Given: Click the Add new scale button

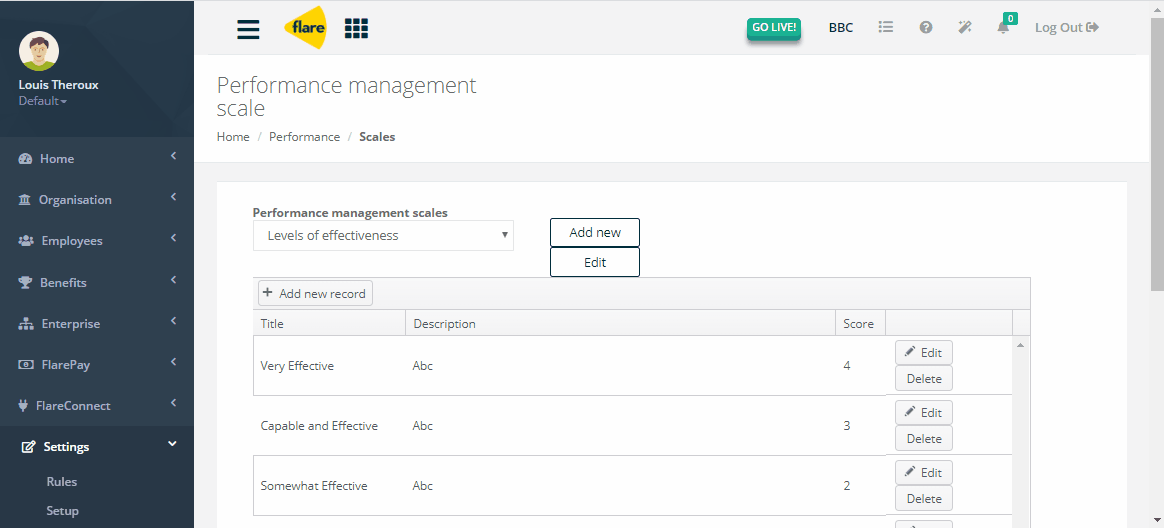Looking at the screenshot, I should (595, 232).
